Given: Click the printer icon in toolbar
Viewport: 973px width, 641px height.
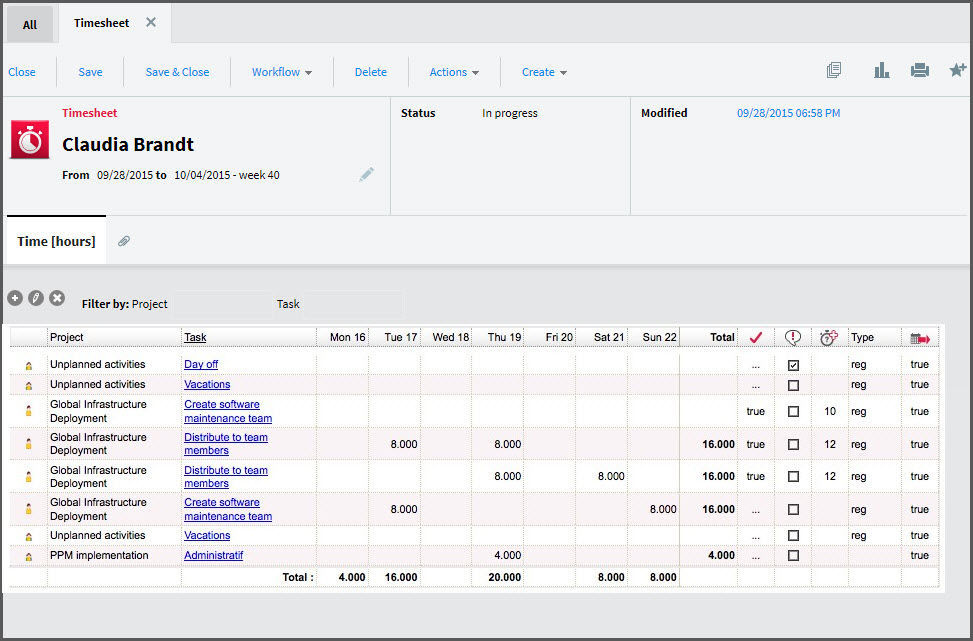Looking at the screenshot, I should [x=920, y=71].
